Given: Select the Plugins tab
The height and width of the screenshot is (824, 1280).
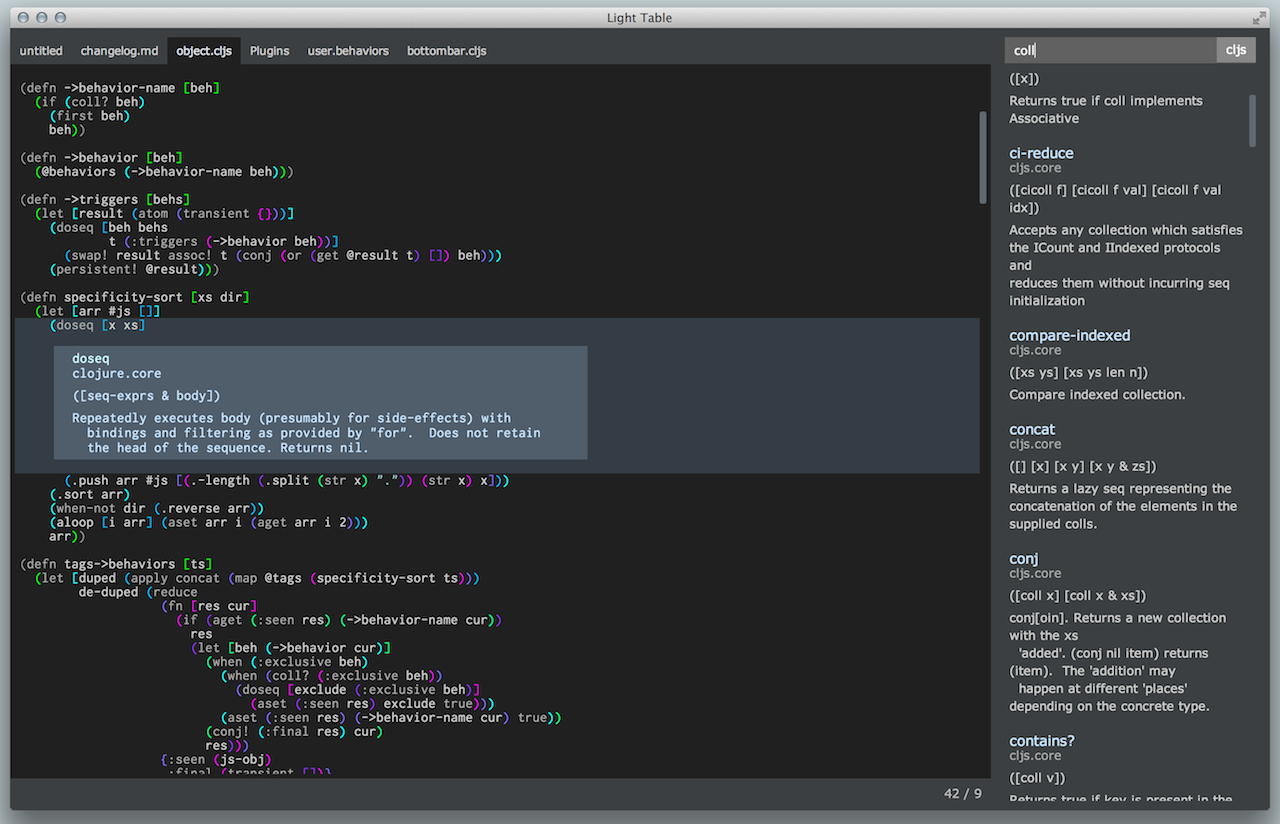Looking at the screenshot, I should [x=269, y=50].
